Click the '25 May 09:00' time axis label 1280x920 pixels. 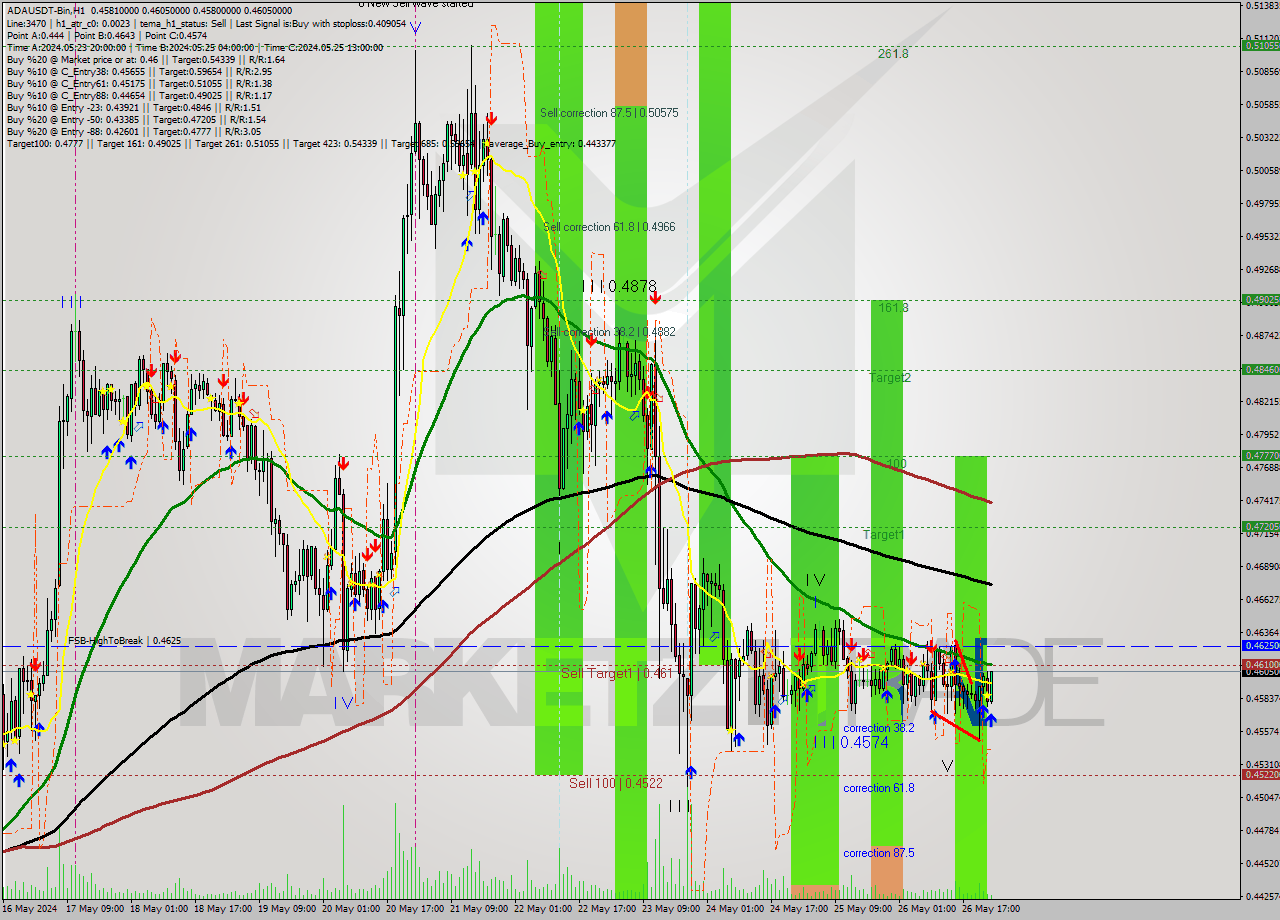(862, 909)
